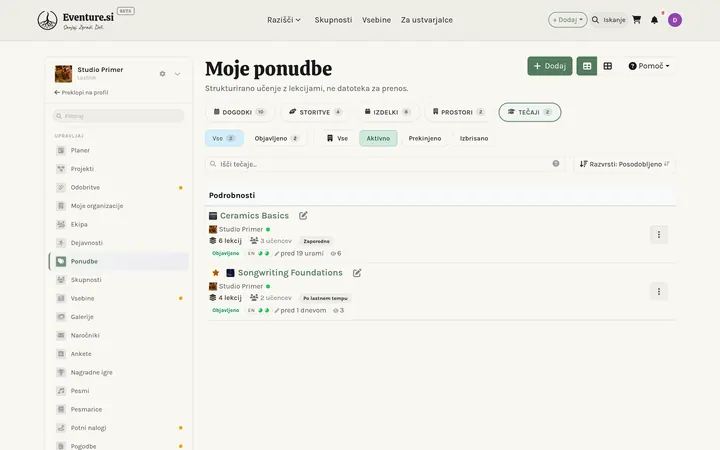Open notifications bell
The height and width of the screenshot is (450, 720).
[654, 20]
